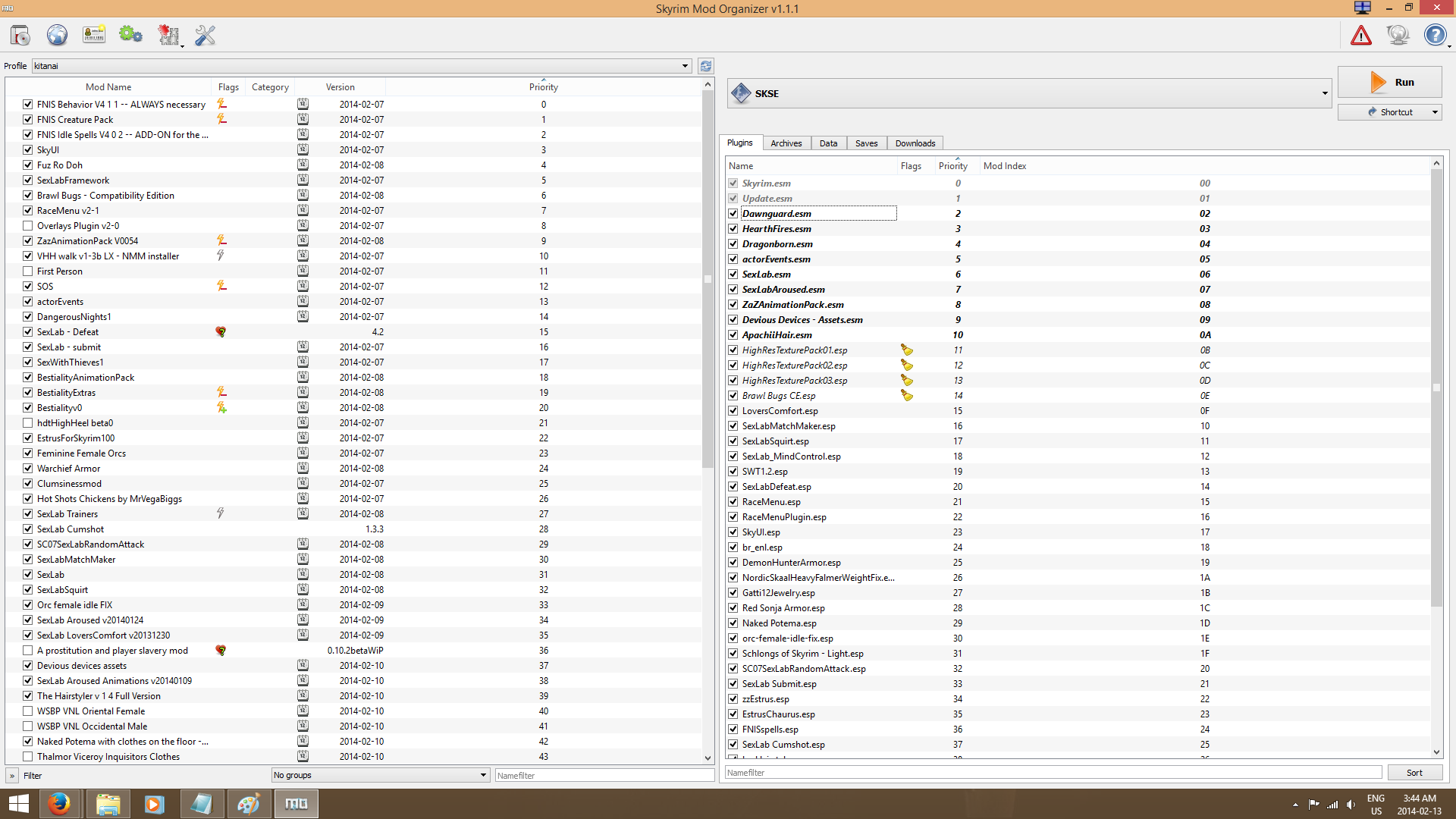Select the Skyrim.esm plugin row
This screenshot has width=1456, height=819.
click(1077, 184)
